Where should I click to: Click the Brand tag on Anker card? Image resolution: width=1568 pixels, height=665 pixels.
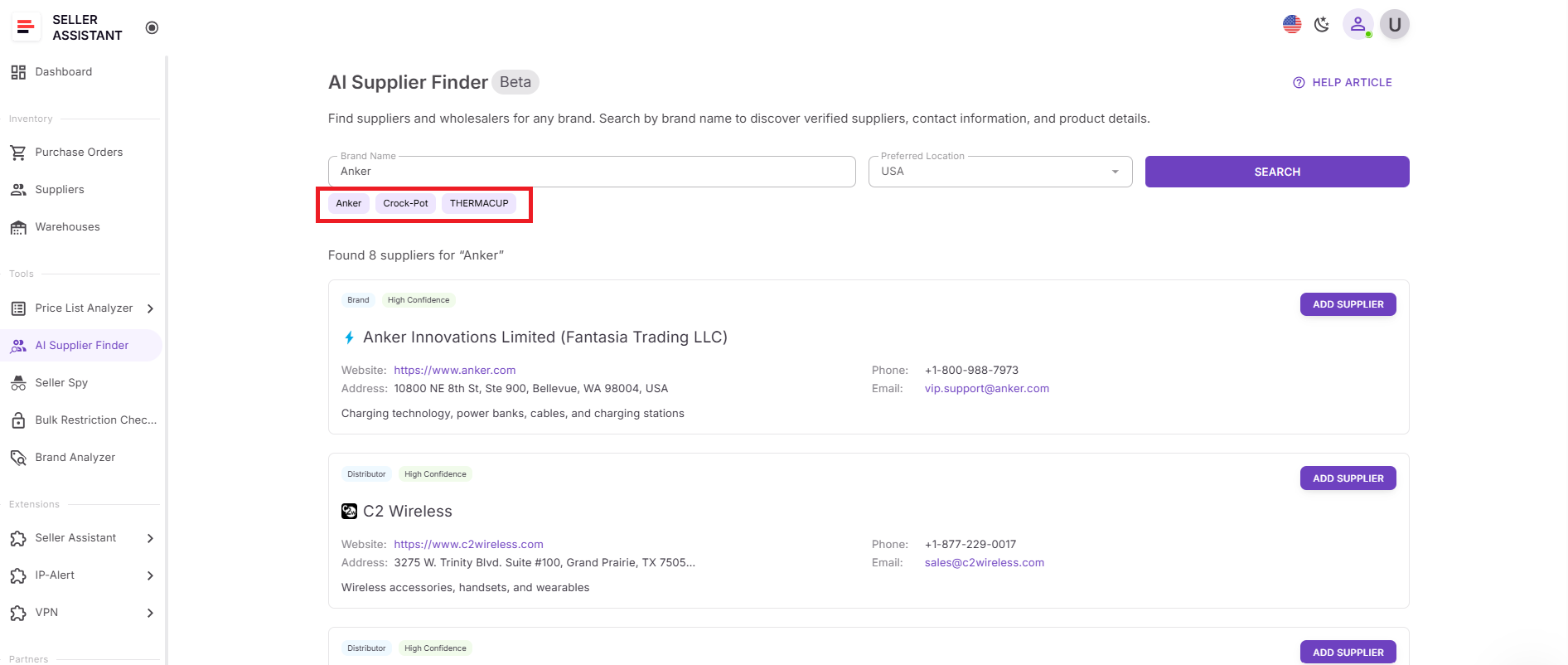tap(358, 300)
